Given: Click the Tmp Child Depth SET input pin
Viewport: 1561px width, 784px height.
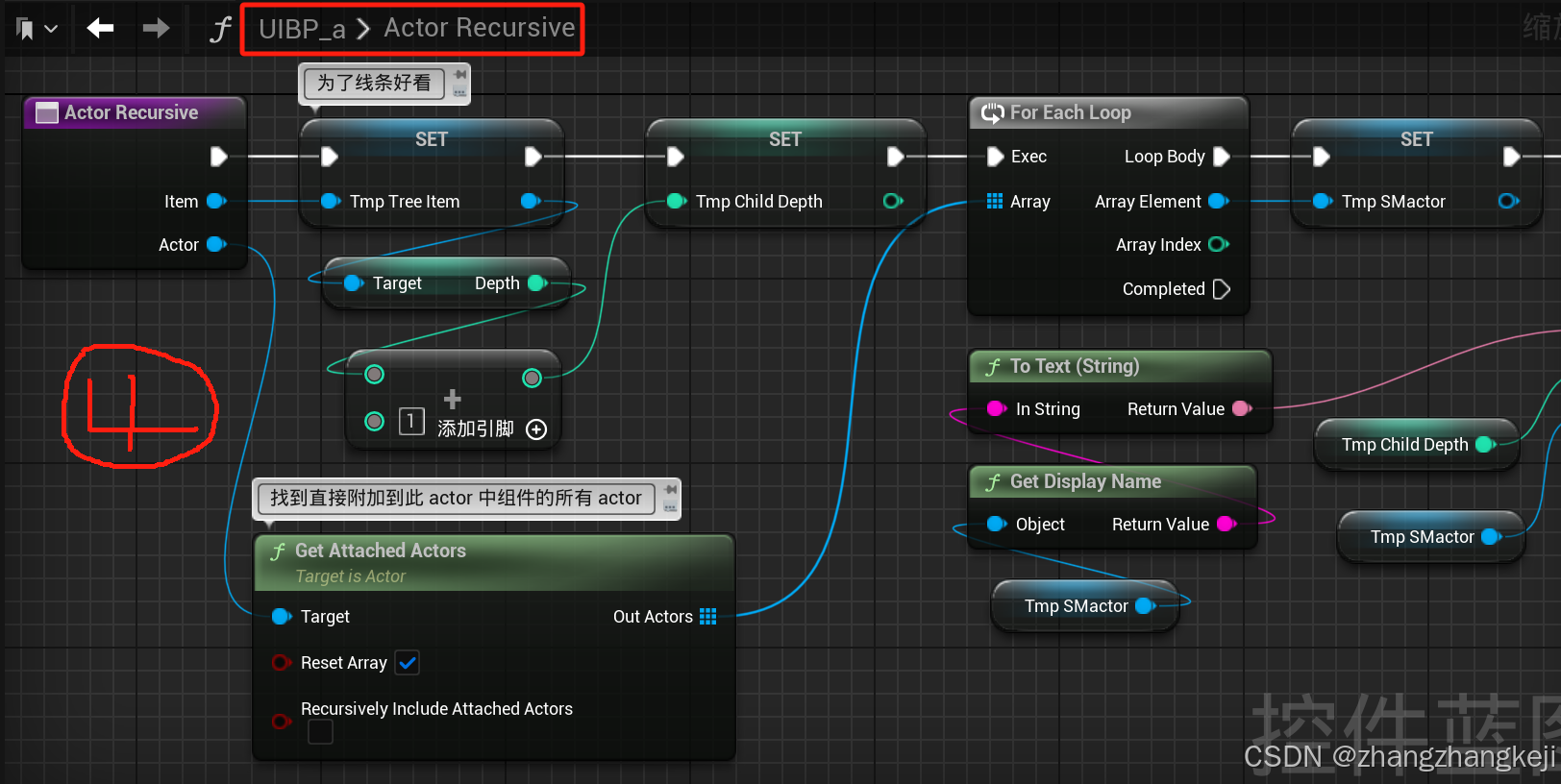Looking at the screenshot, I should (676, 201).
